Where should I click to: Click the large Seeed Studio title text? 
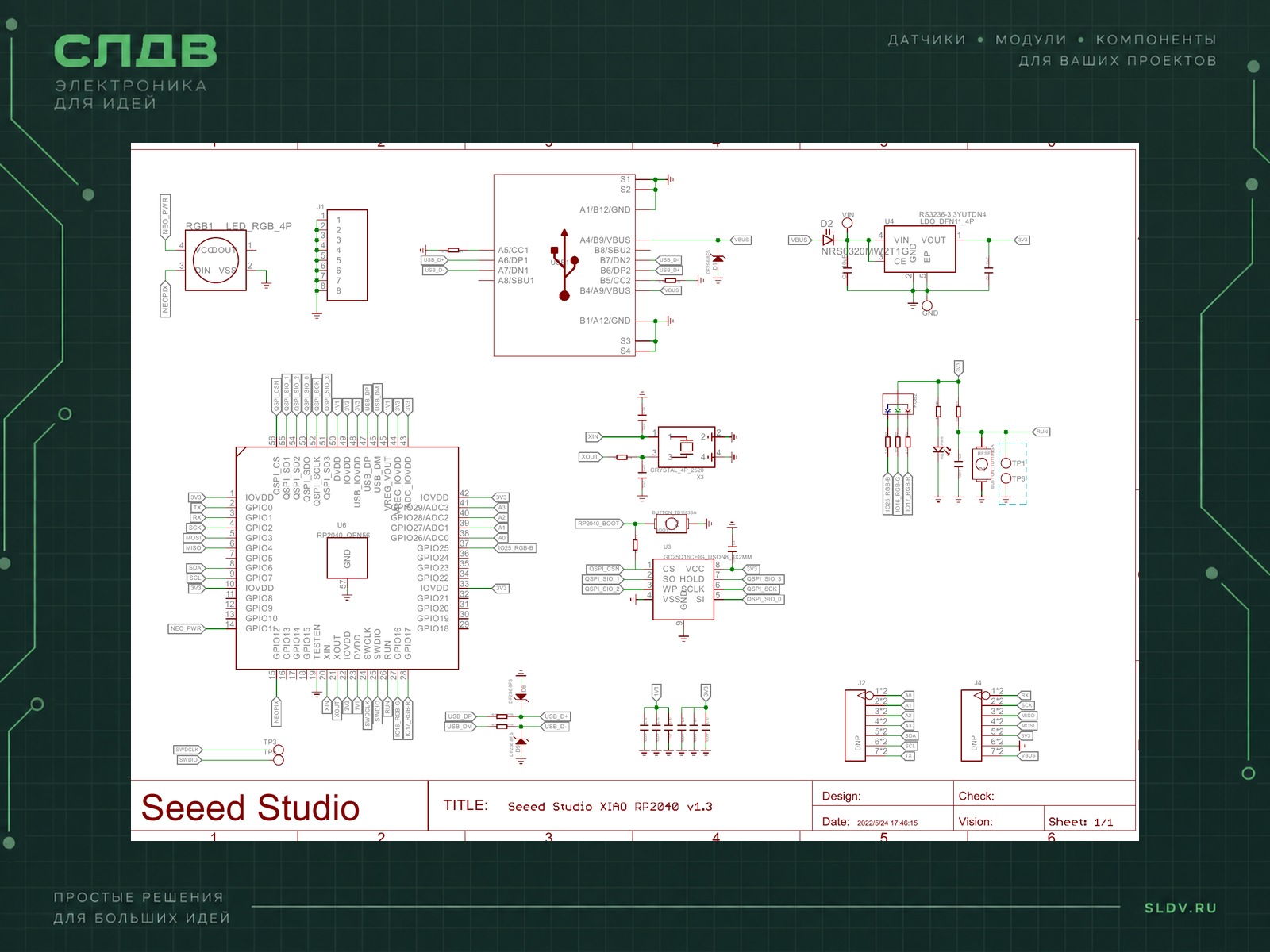pyautogui.click(x=250, y=808)
